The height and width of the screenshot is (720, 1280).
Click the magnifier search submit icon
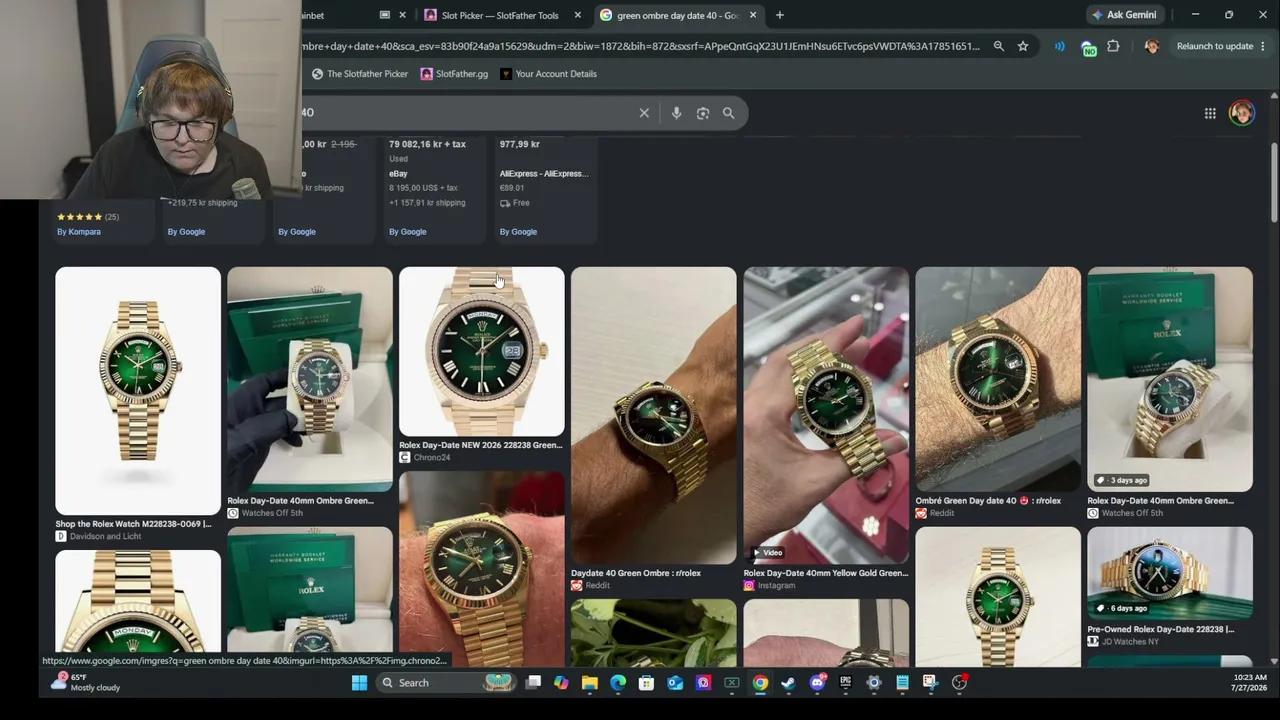(729, 113)
